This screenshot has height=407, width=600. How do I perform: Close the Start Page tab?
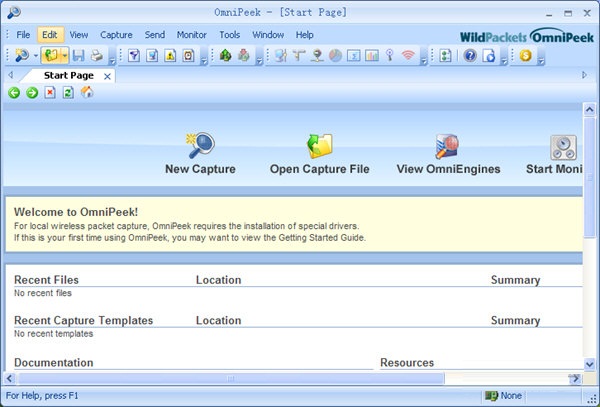[x=109, y=76]
